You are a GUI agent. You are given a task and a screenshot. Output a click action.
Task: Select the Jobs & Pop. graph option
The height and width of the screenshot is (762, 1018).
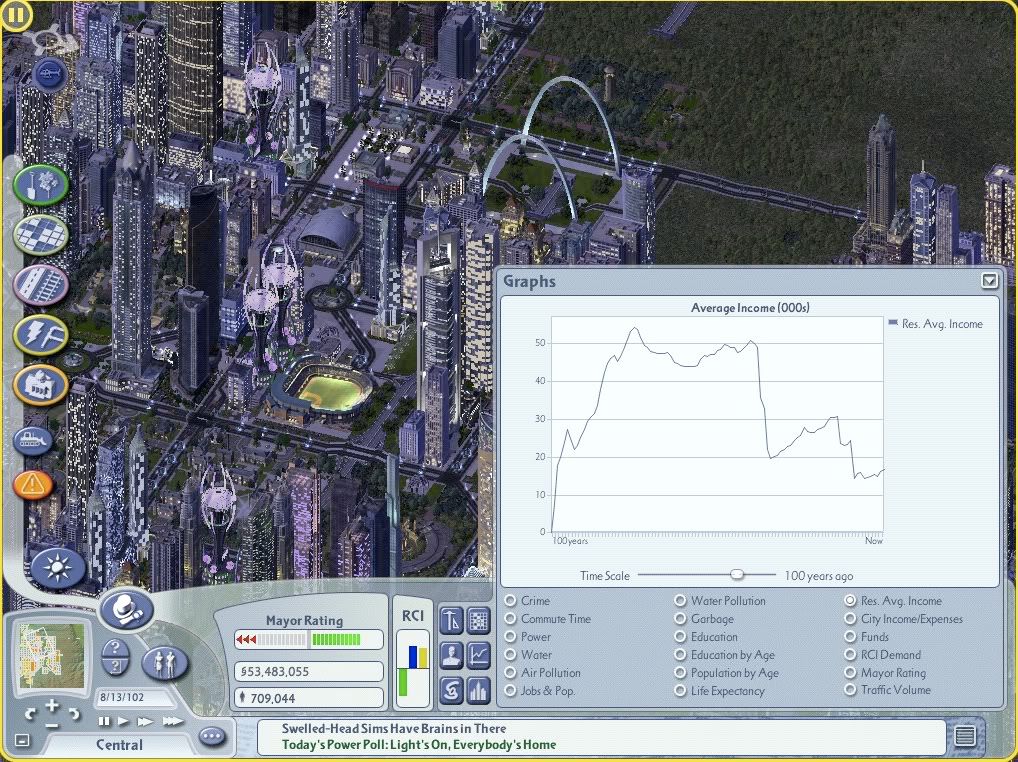click(510, 691)
